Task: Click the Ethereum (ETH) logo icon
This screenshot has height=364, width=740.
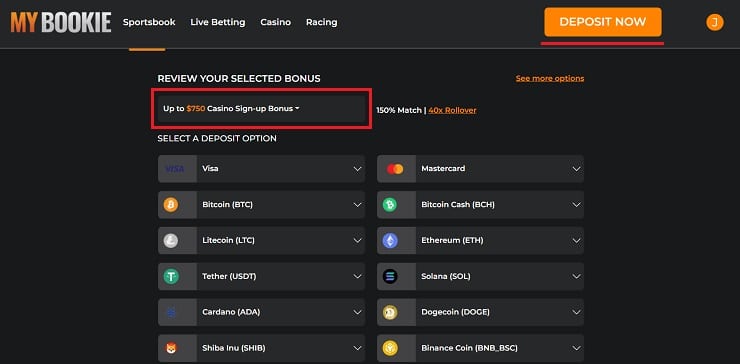Action: (390, 240)
